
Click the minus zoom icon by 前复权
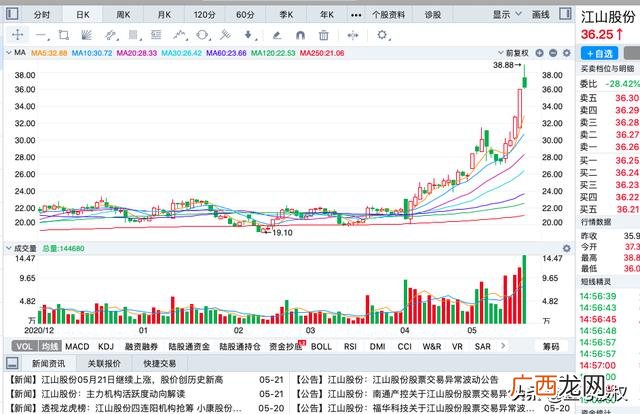[553, 53]
